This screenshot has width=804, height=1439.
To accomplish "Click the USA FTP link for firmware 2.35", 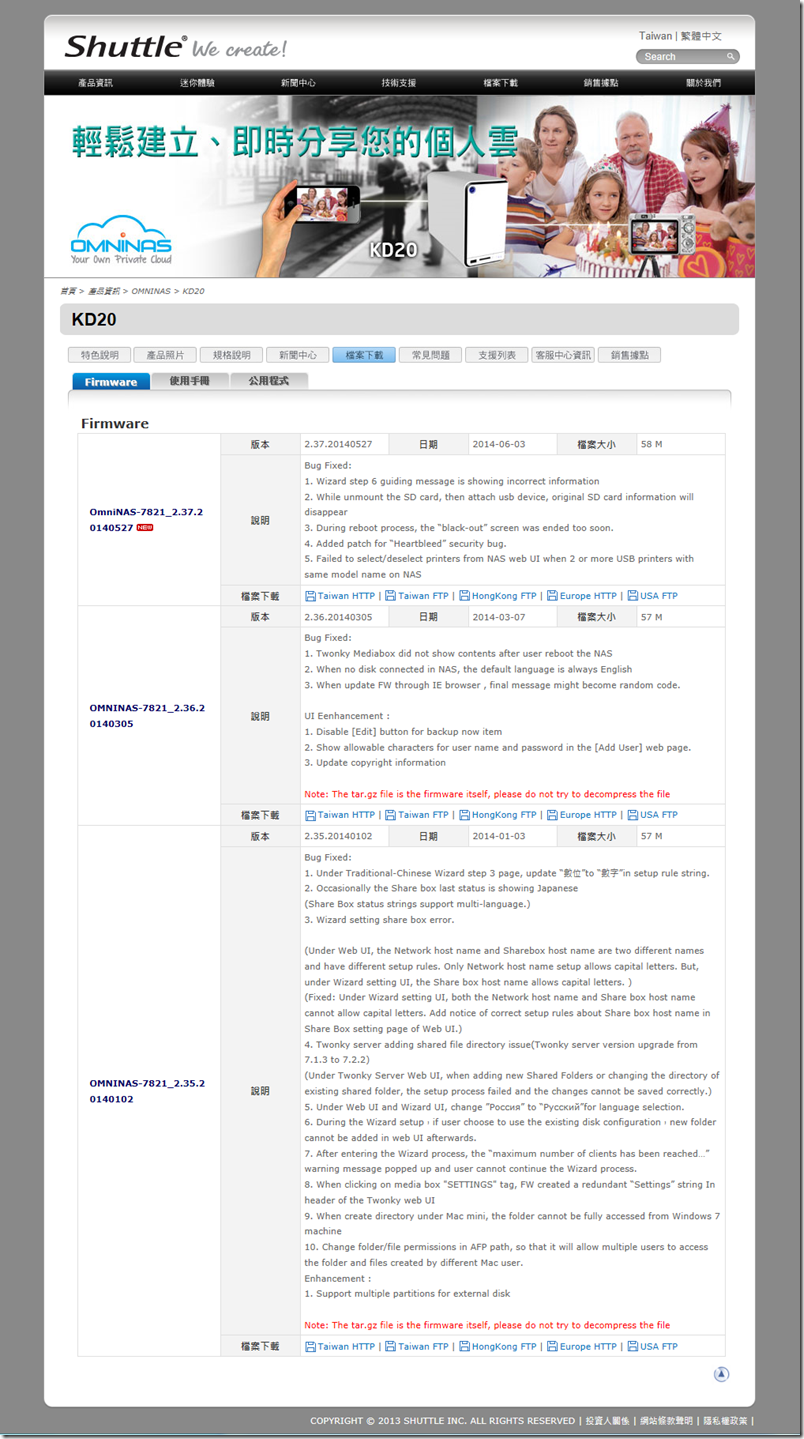I will [x=659, y=1347].
